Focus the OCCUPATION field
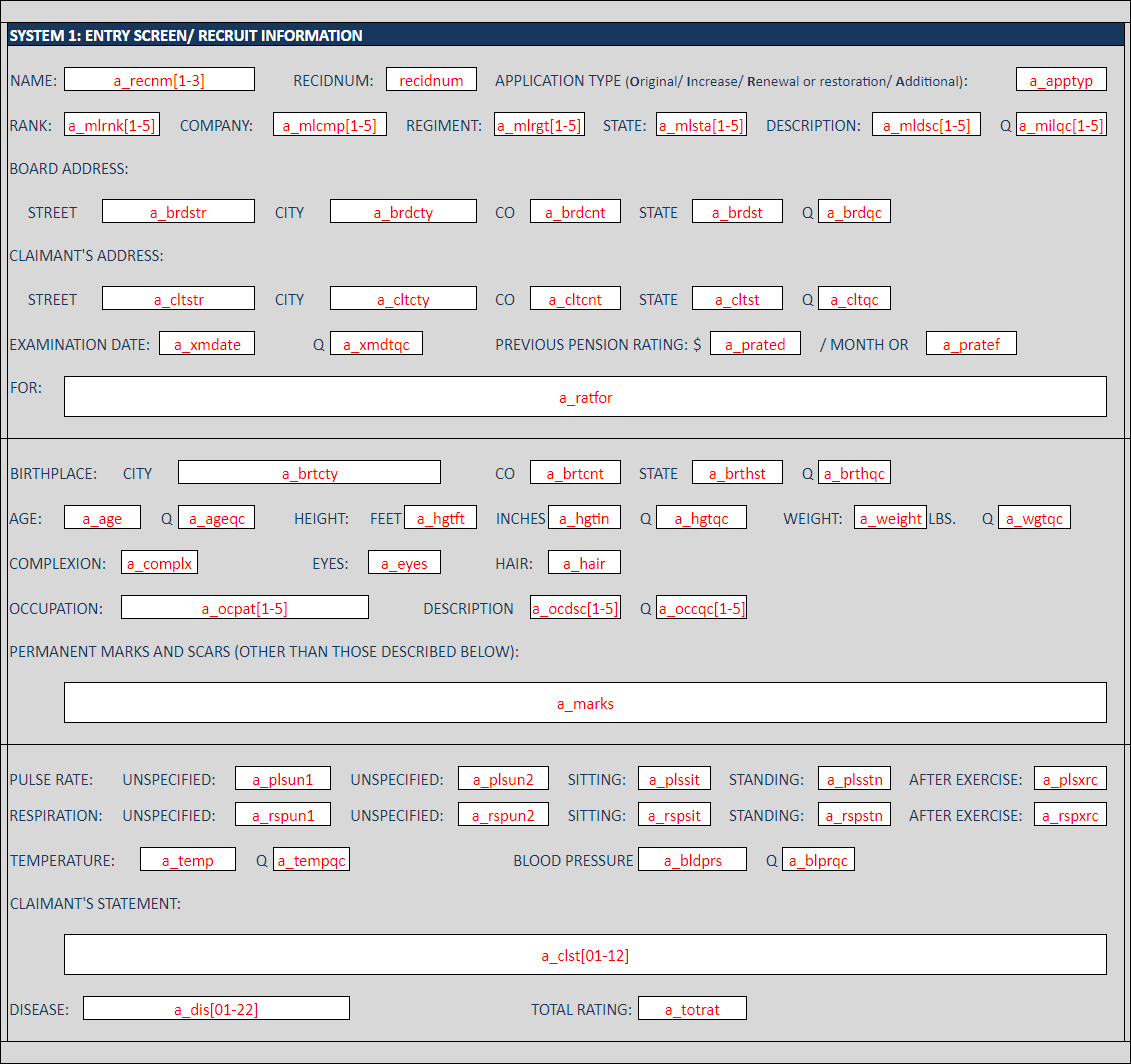The image size is (1131, 1064). [244, 608]
